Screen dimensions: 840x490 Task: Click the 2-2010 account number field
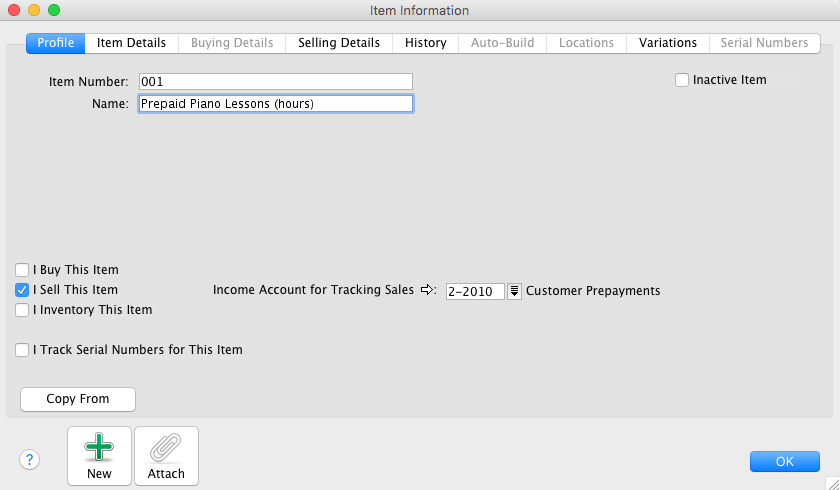pos(475,291)
